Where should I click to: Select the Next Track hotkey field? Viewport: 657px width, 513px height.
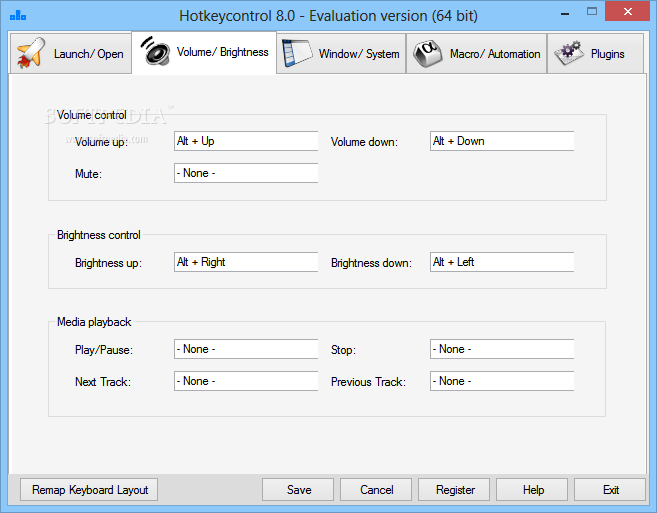coord(246,381)
